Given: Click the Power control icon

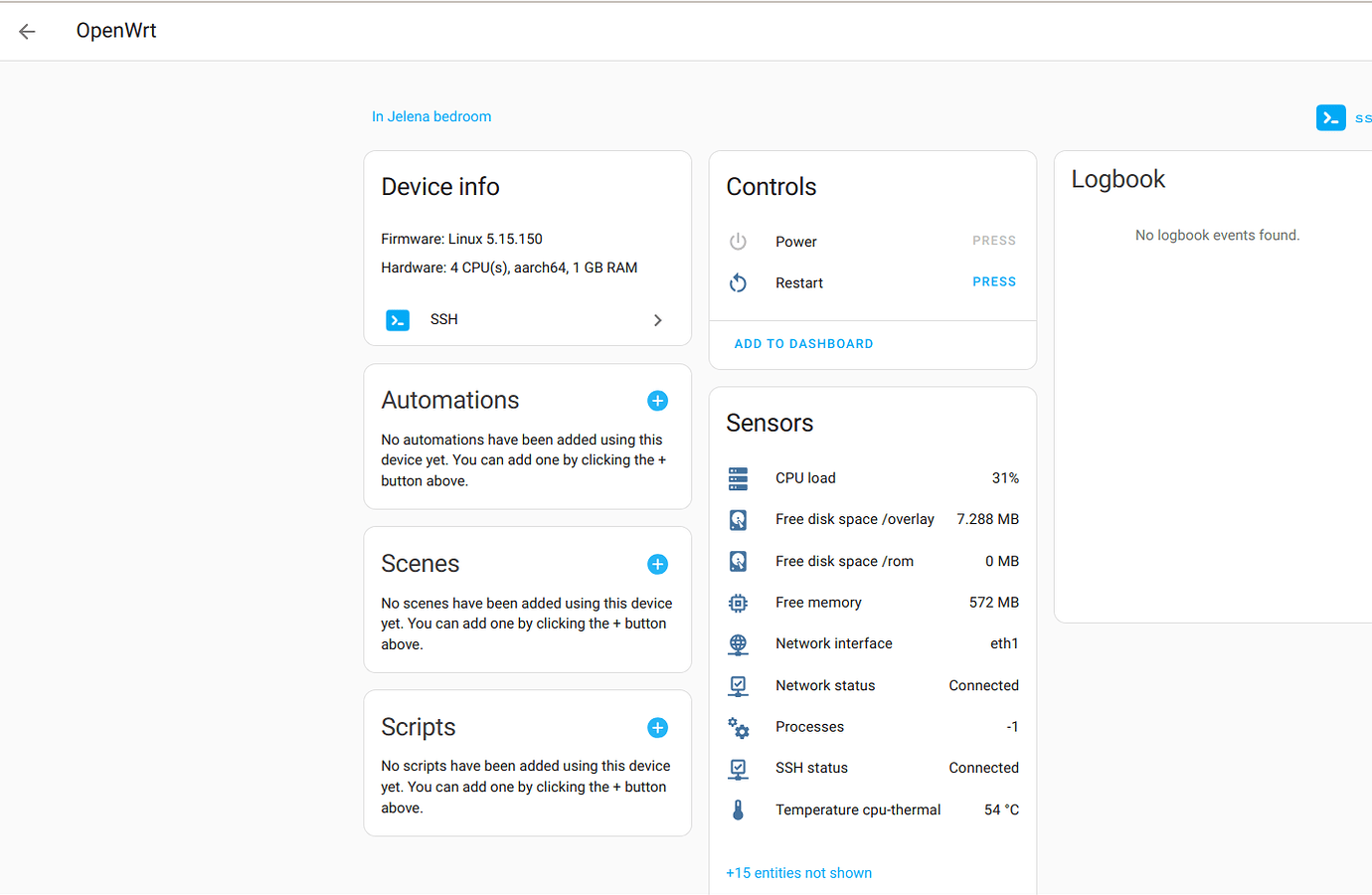Looking at the screenshot, I should (x=738, y=241).
